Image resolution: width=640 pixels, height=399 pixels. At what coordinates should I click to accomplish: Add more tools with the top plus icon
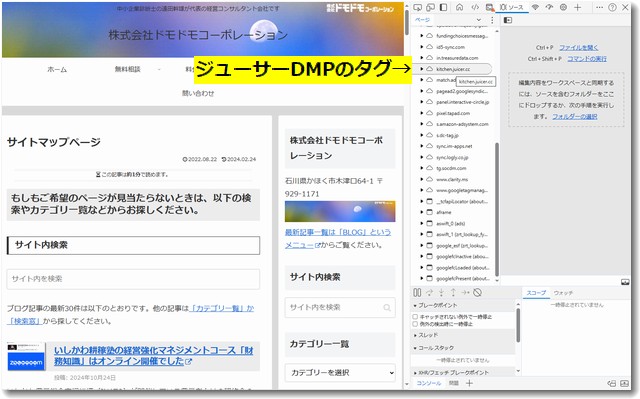click(578, 7)
